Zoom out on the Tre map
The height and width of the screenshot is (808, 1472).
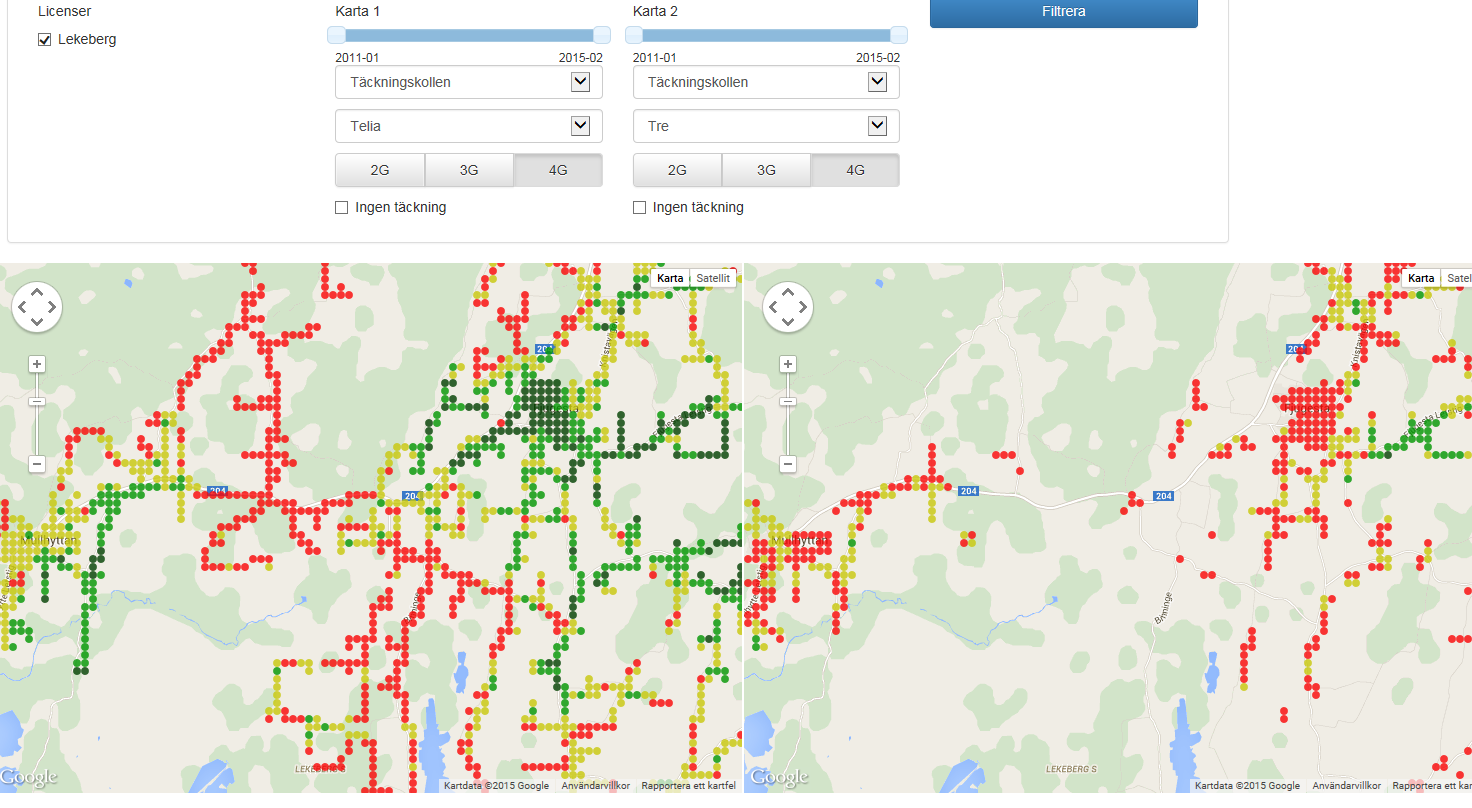pyautogui.click(x=788, y=464)
